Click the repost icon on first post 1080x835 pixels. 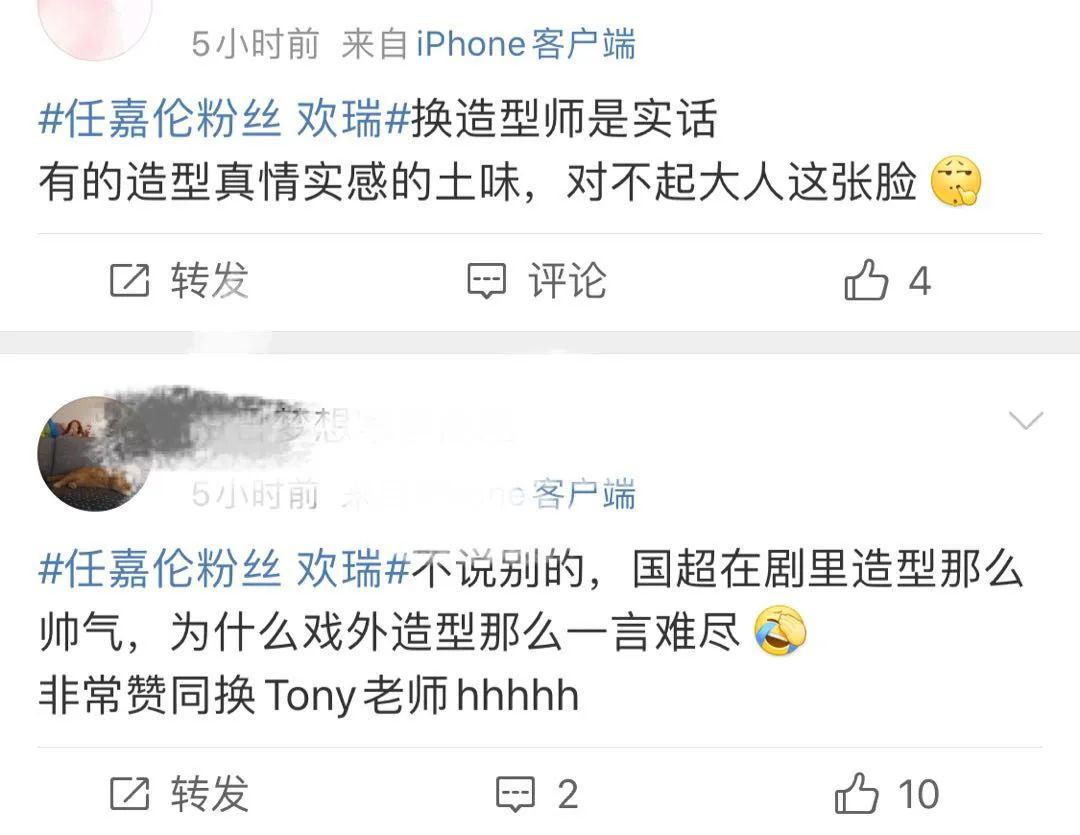(x=129, y=280)
